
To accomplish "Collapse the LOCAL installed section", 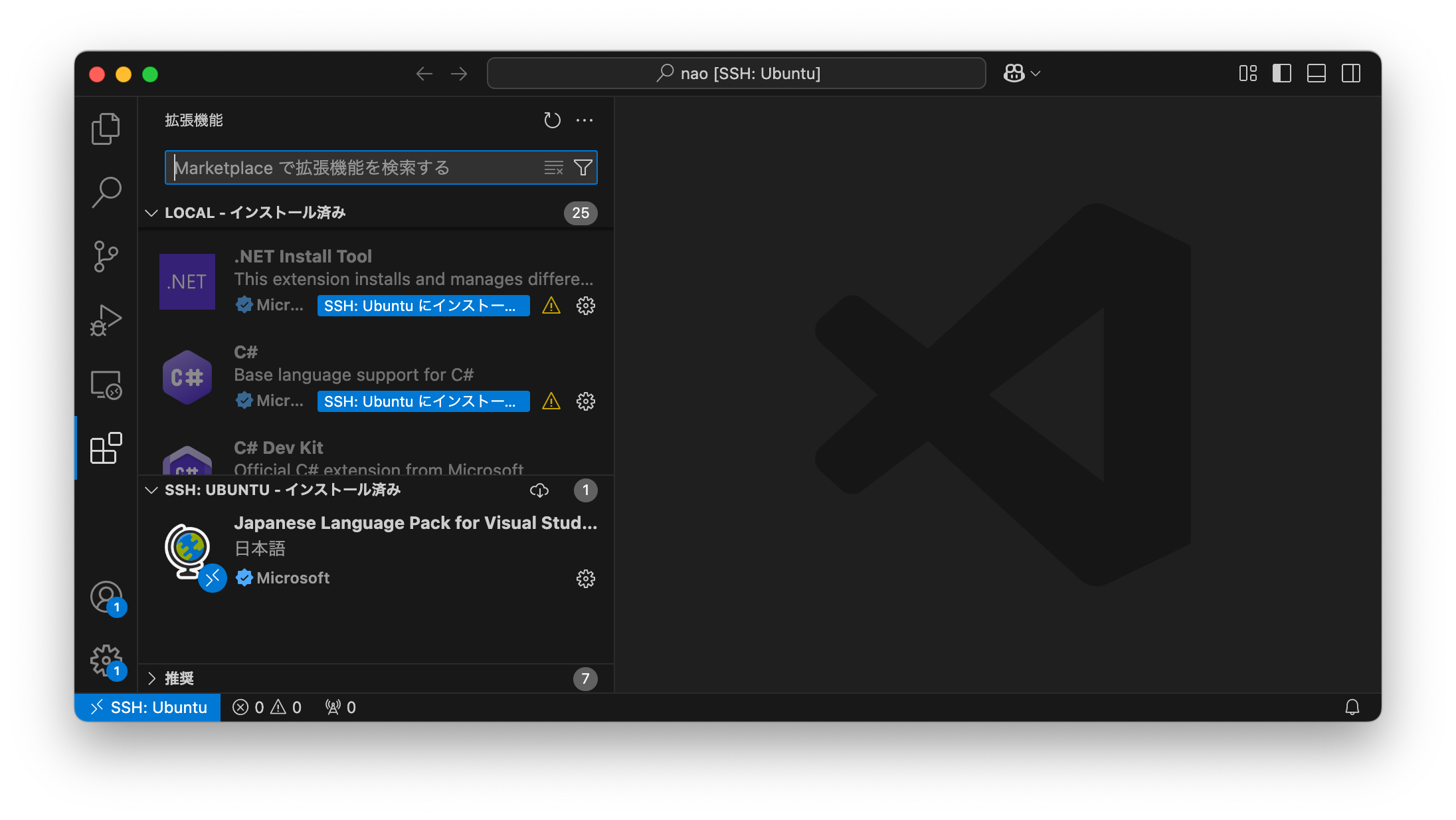I will click(151, 213).
